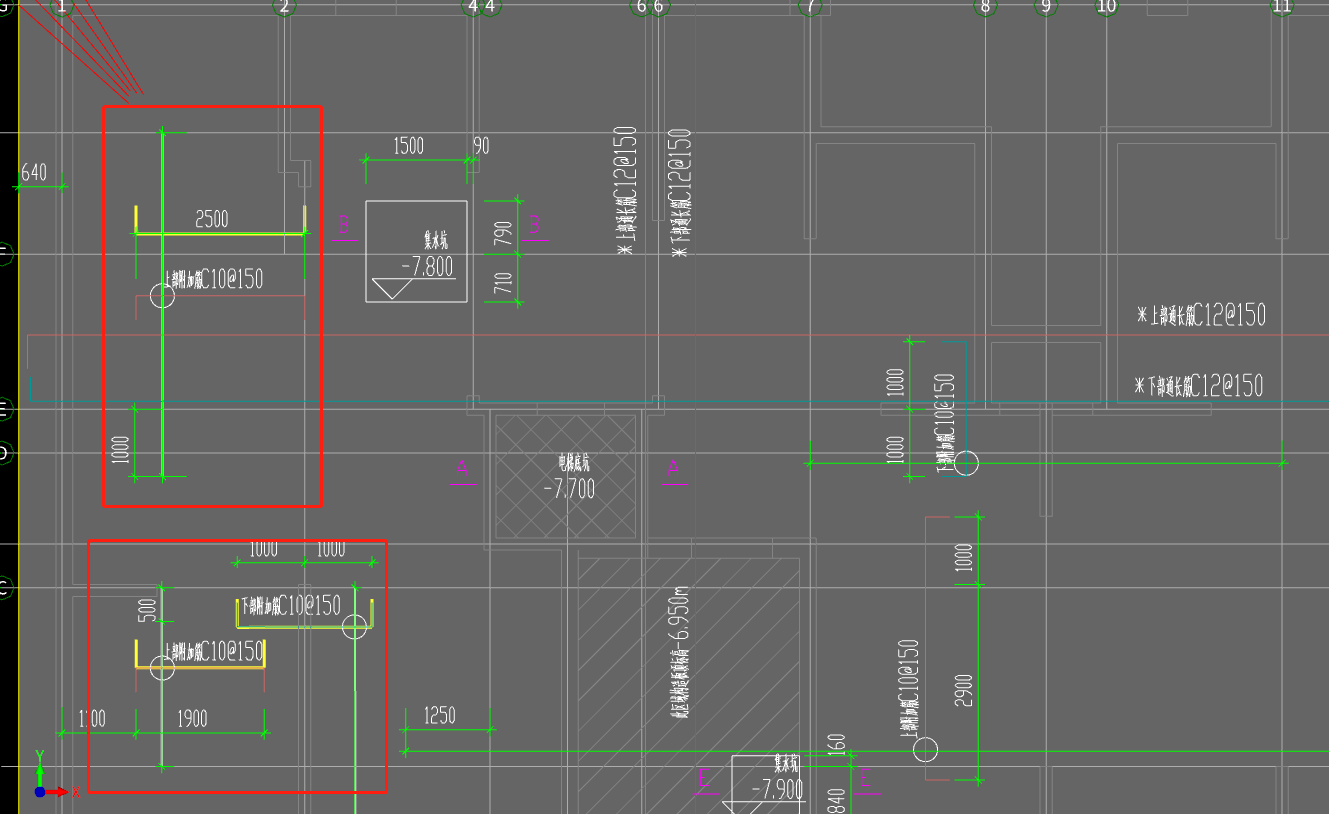Click the 90 dimension text
Viewport: 1329px width, 814px height.
(481, 146)
